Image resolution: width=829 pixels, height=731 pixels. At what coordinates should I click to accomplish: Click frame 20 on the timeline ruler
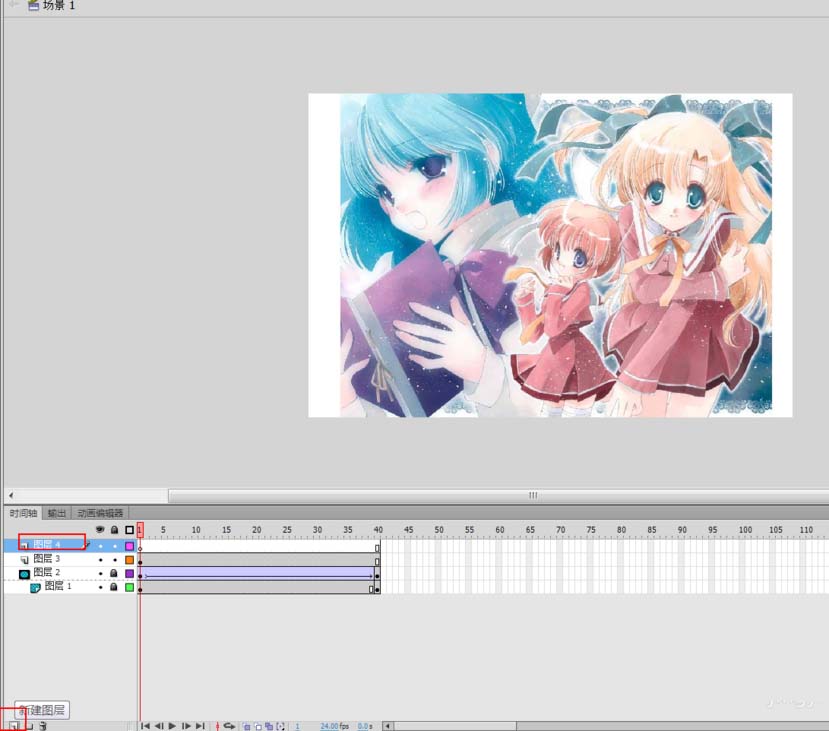click(256, 530)
